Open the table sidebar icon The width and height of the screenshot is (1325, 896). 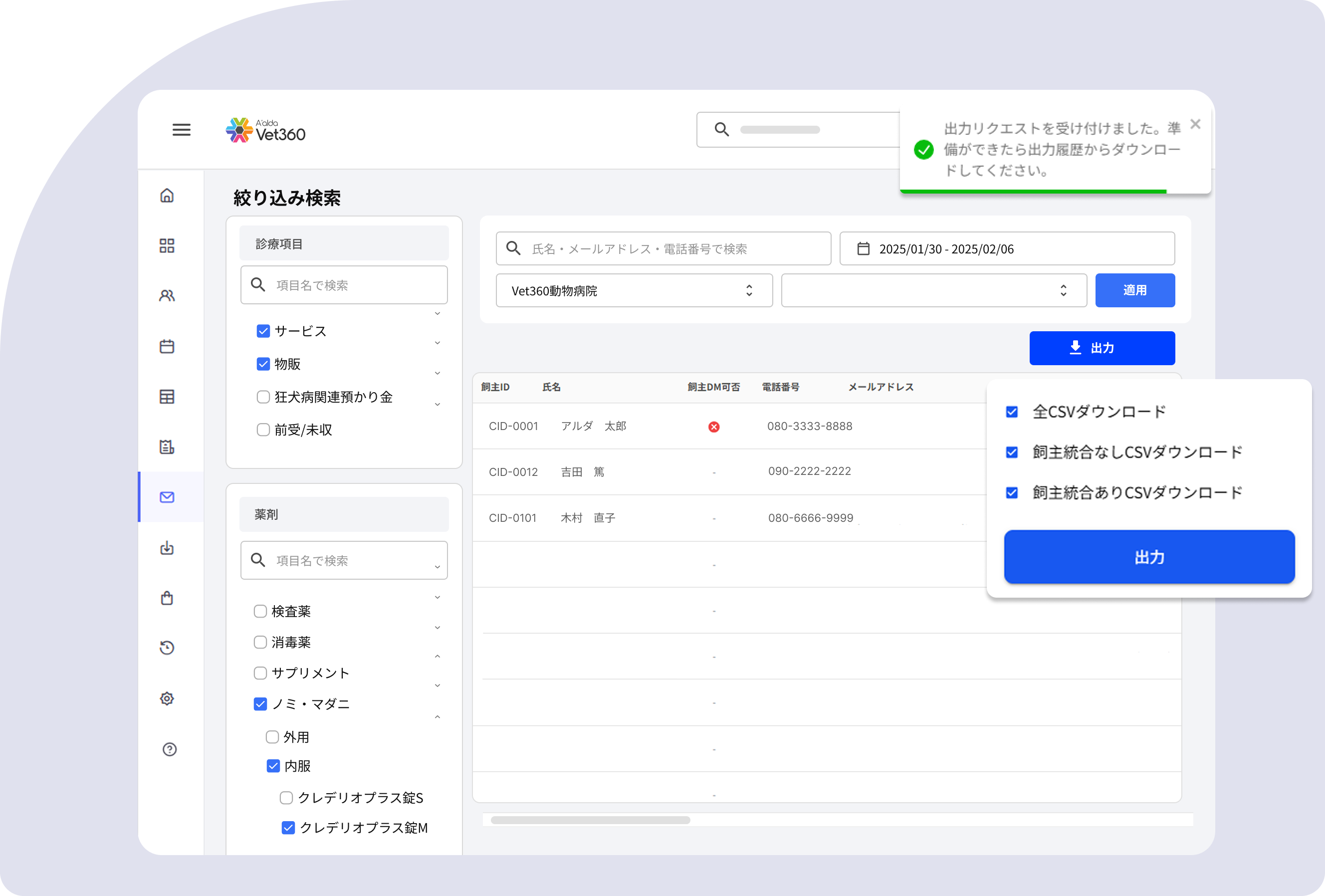167,397
